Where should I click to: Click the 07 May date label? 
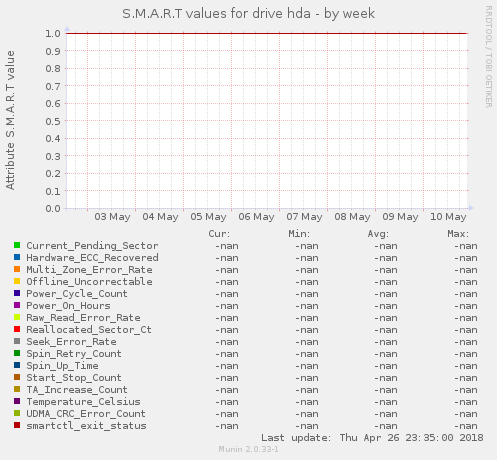click(304, 217)
